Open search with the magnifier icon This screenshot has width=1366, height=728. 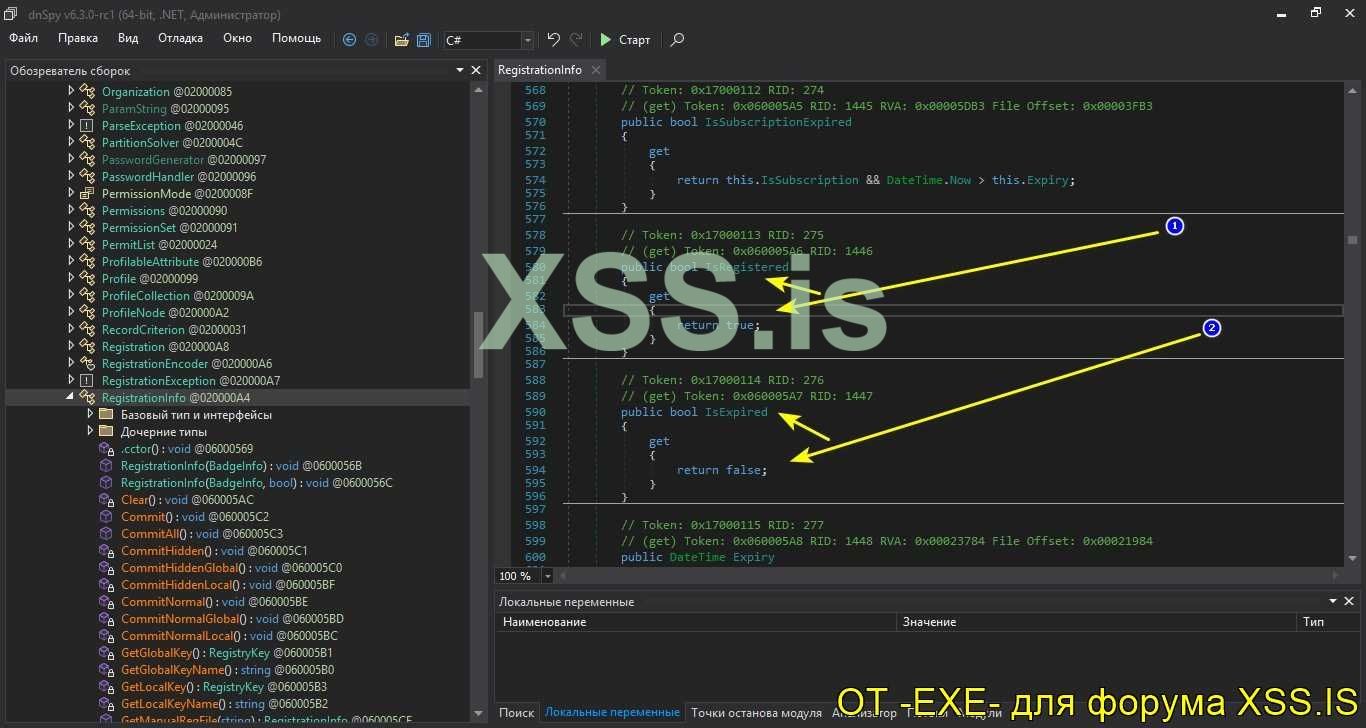pyautogui.click(x=677, y=40)
